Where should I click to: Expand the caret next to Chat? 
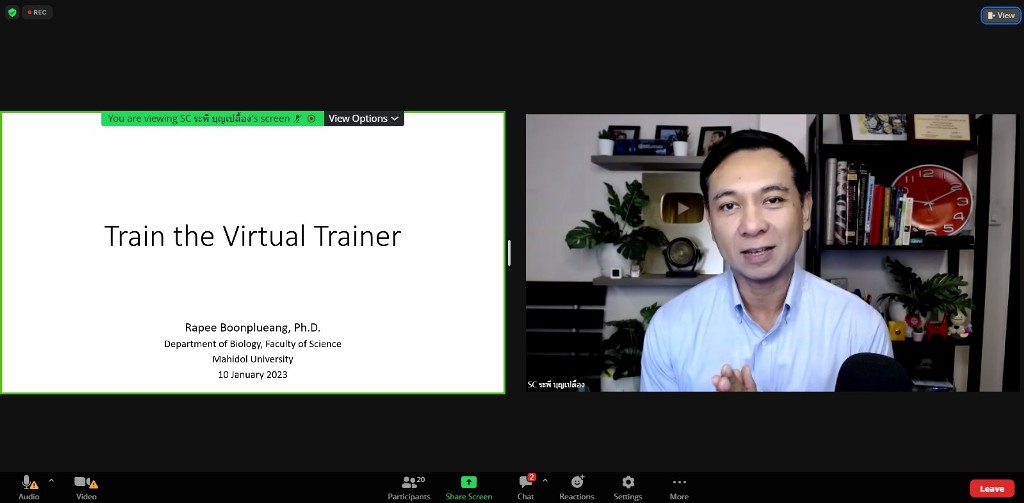coord(545,481)
